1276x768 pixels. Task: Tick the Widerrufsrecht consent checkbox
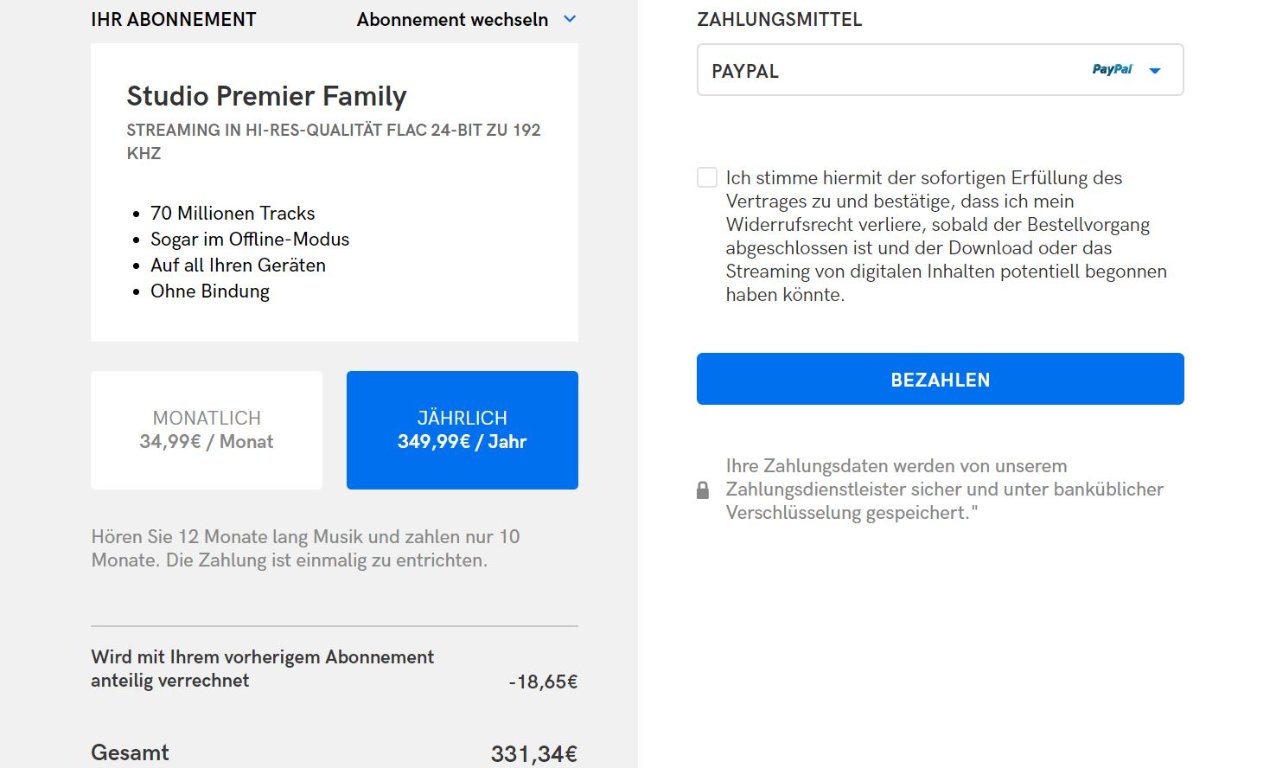click(707, 178)
